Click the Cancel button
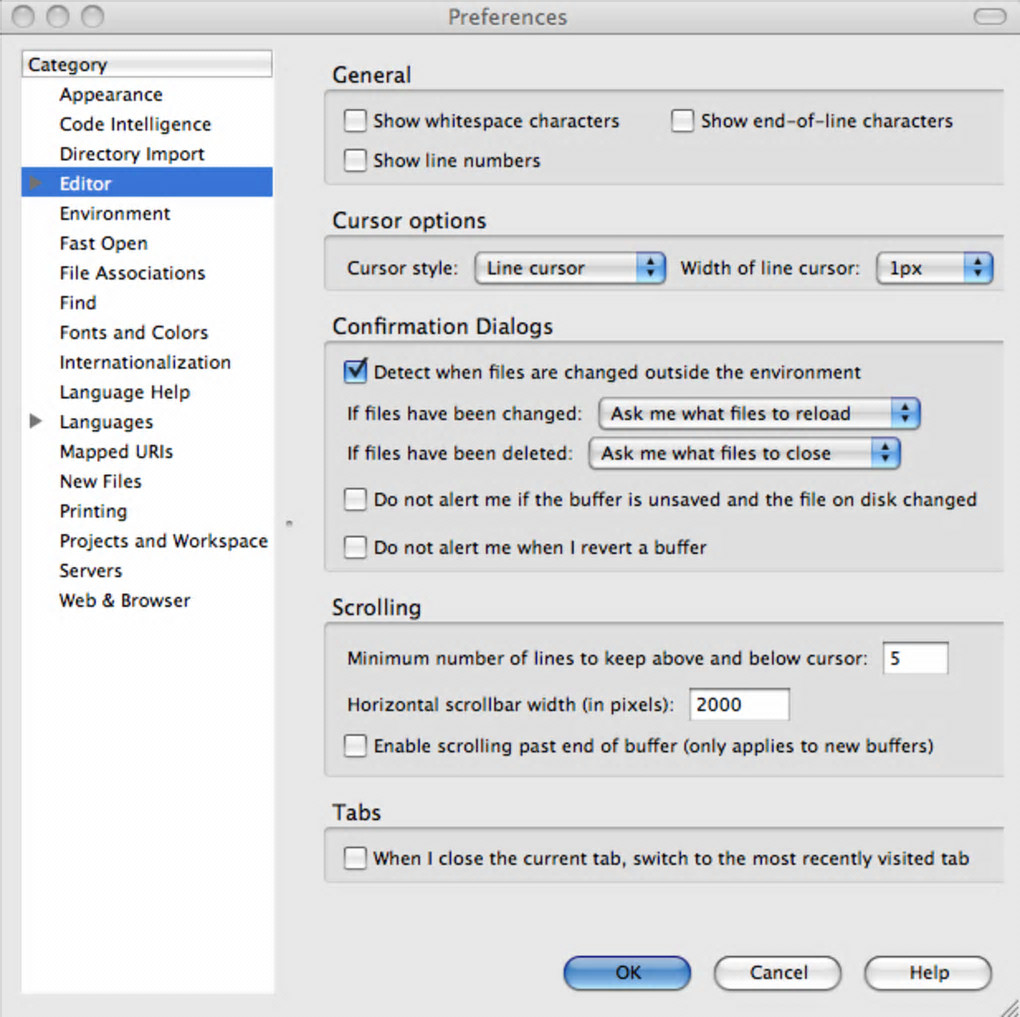This screenshot has height=1017, width=1020. click(x=778, y=973)
